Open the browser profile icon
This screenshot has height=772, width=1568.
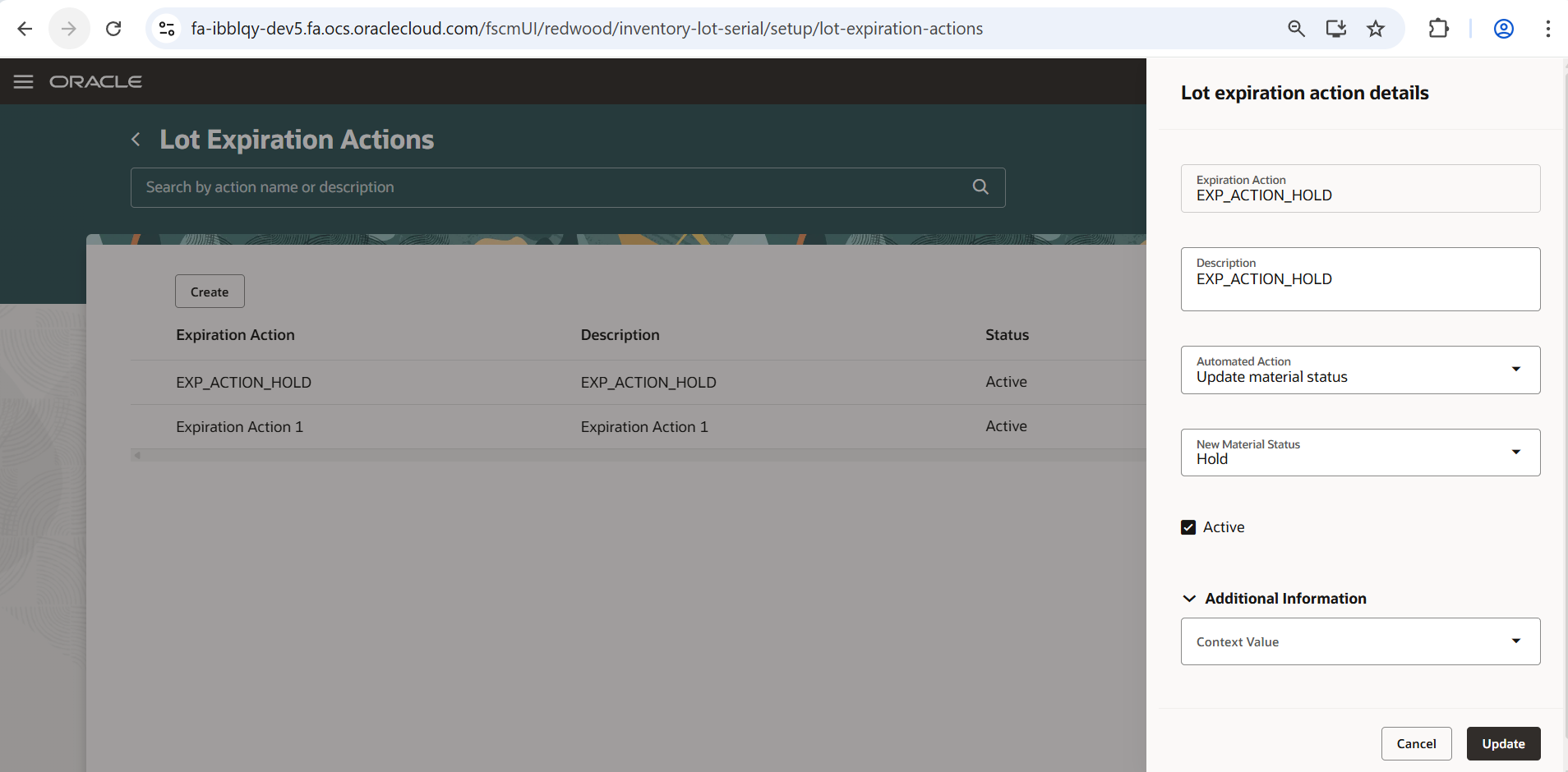point(1504,29)
